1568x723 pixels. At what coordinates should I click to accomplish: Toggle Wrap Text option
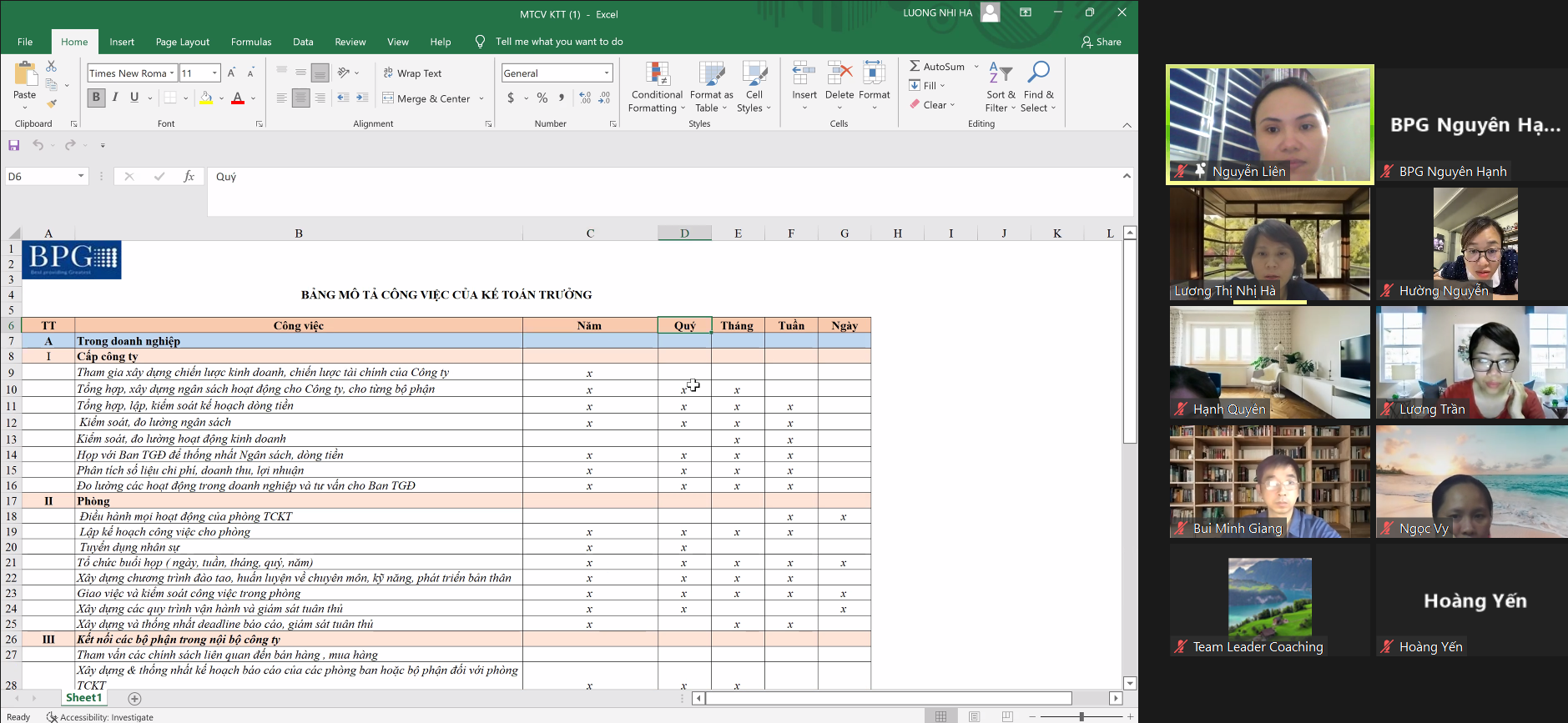click(412, 73)
